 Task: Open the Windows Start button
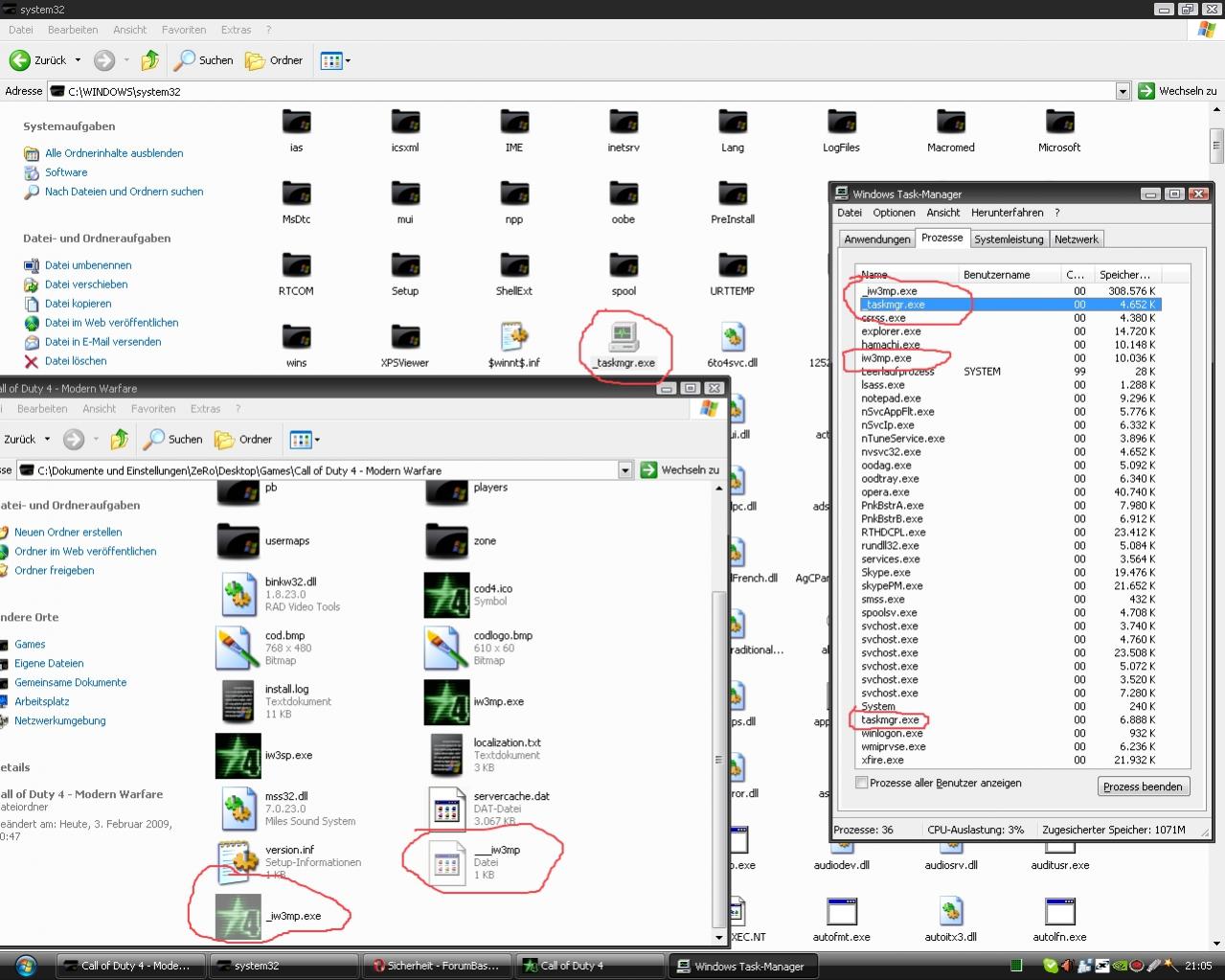(x=26, y=966)
